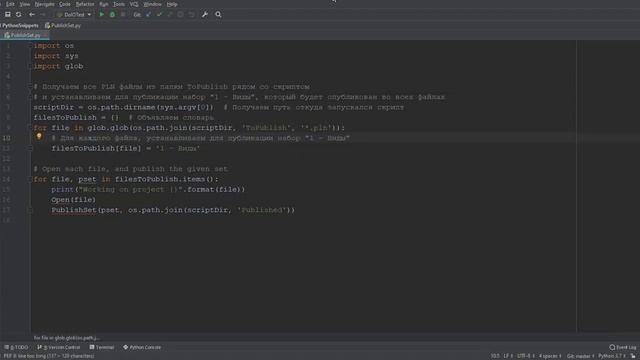
Task: Click the lock read-only toggle icon
Action: (633, 356)
